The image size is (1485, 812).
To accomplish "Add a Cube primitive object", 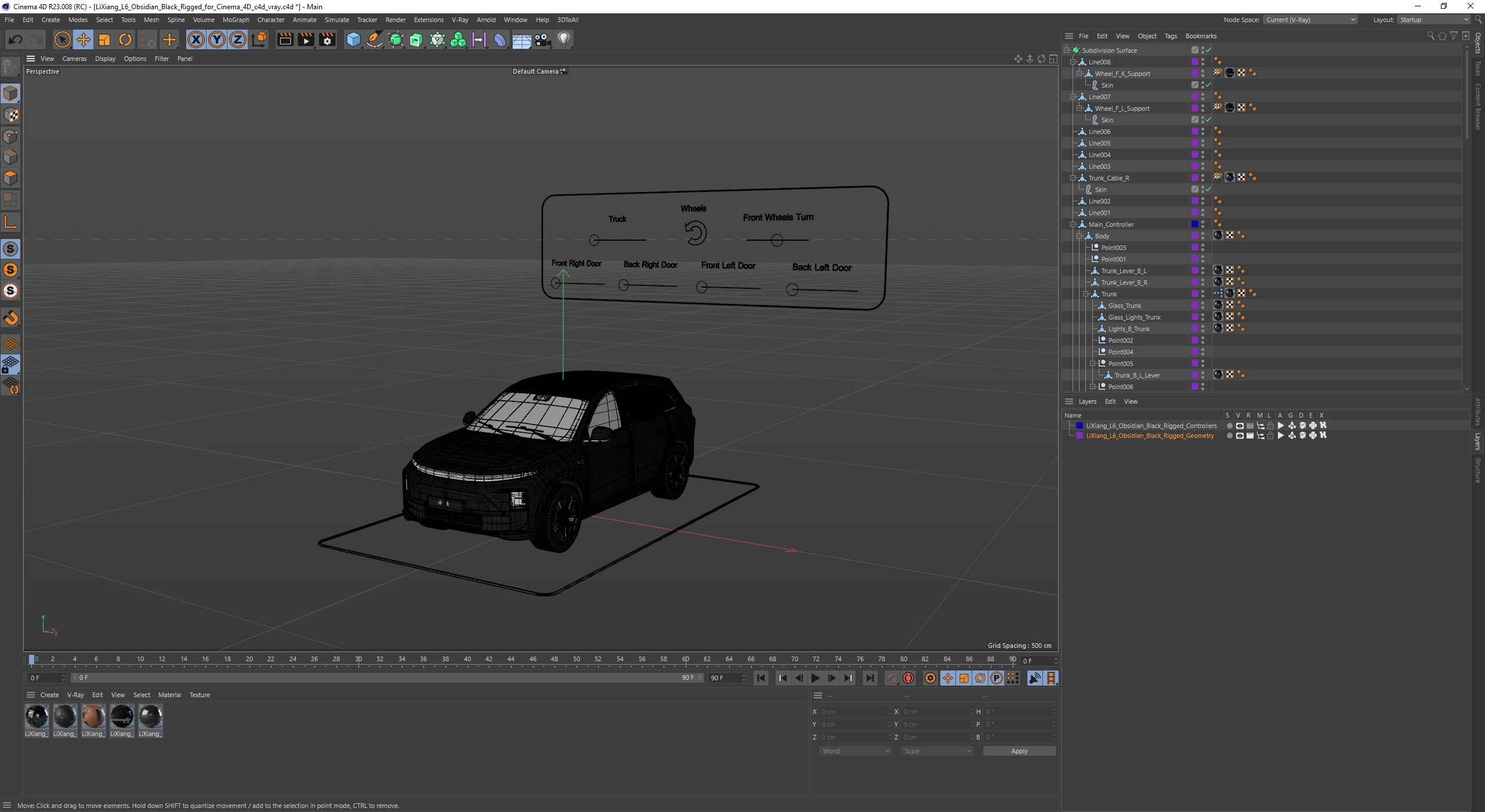I will 353,39.
